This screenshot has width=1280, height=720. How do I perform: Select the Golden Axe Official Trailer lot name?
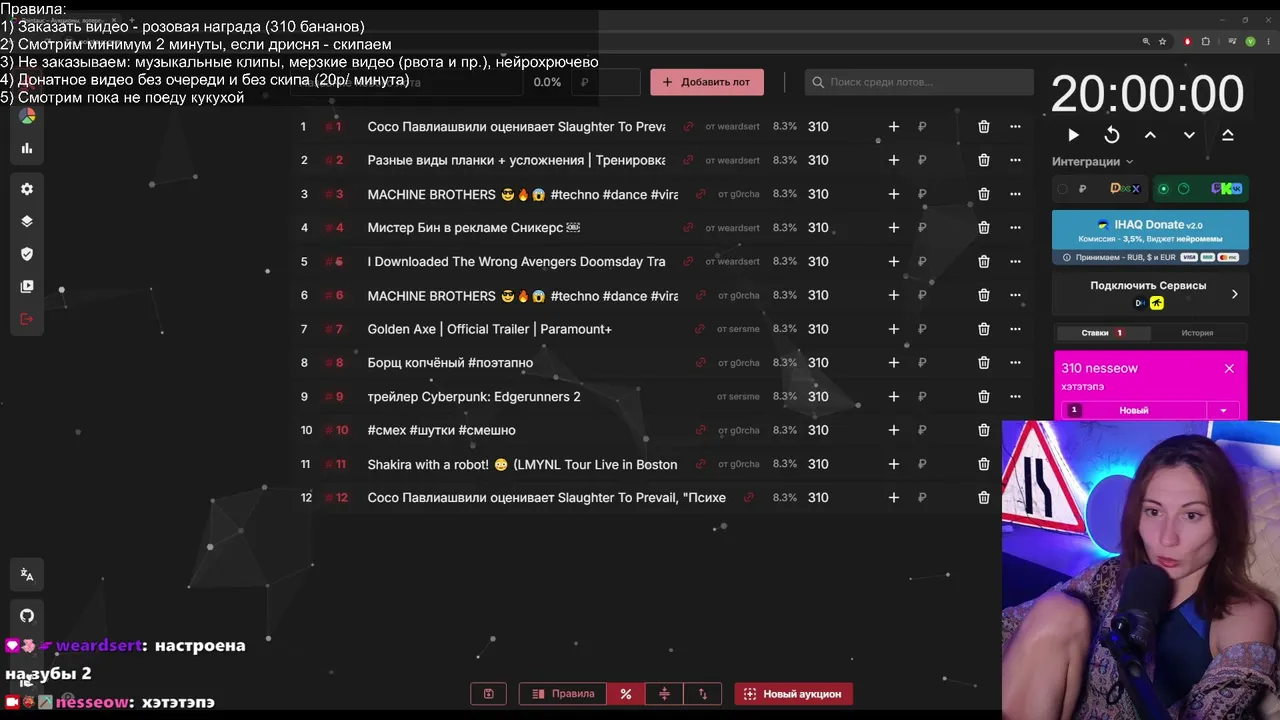click(489, 329)
